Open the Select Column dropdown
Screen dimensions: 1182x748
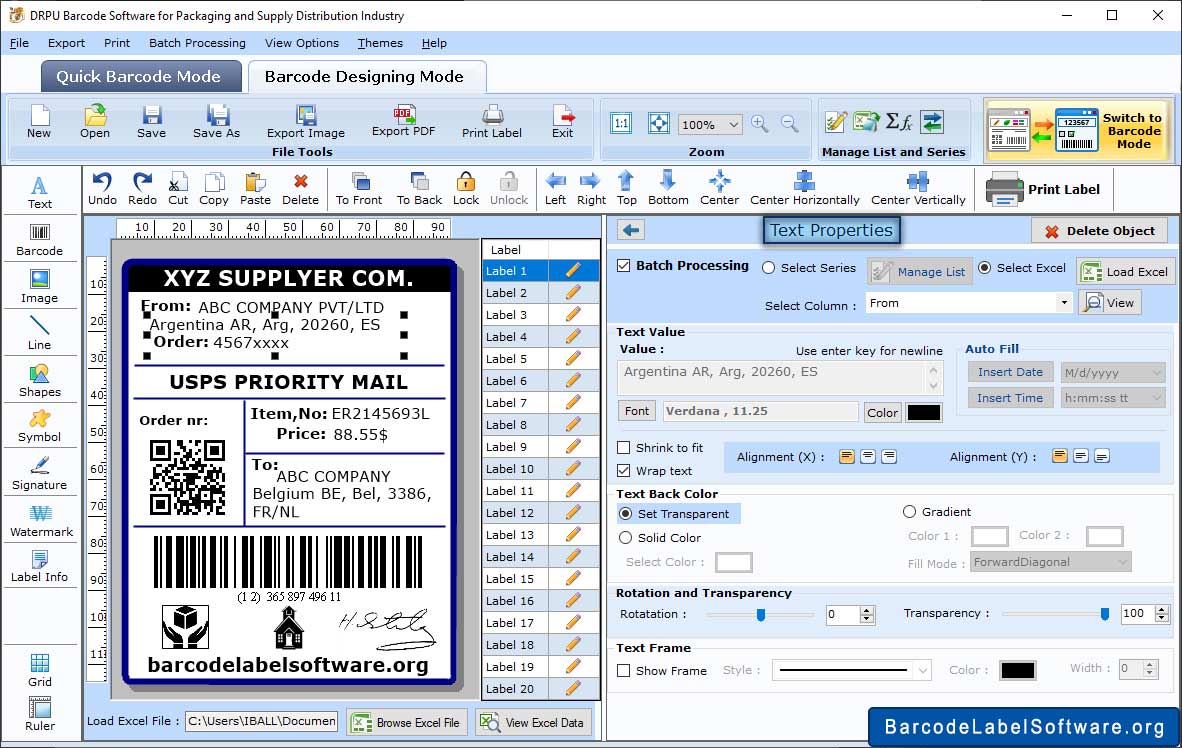point(1064,303)
